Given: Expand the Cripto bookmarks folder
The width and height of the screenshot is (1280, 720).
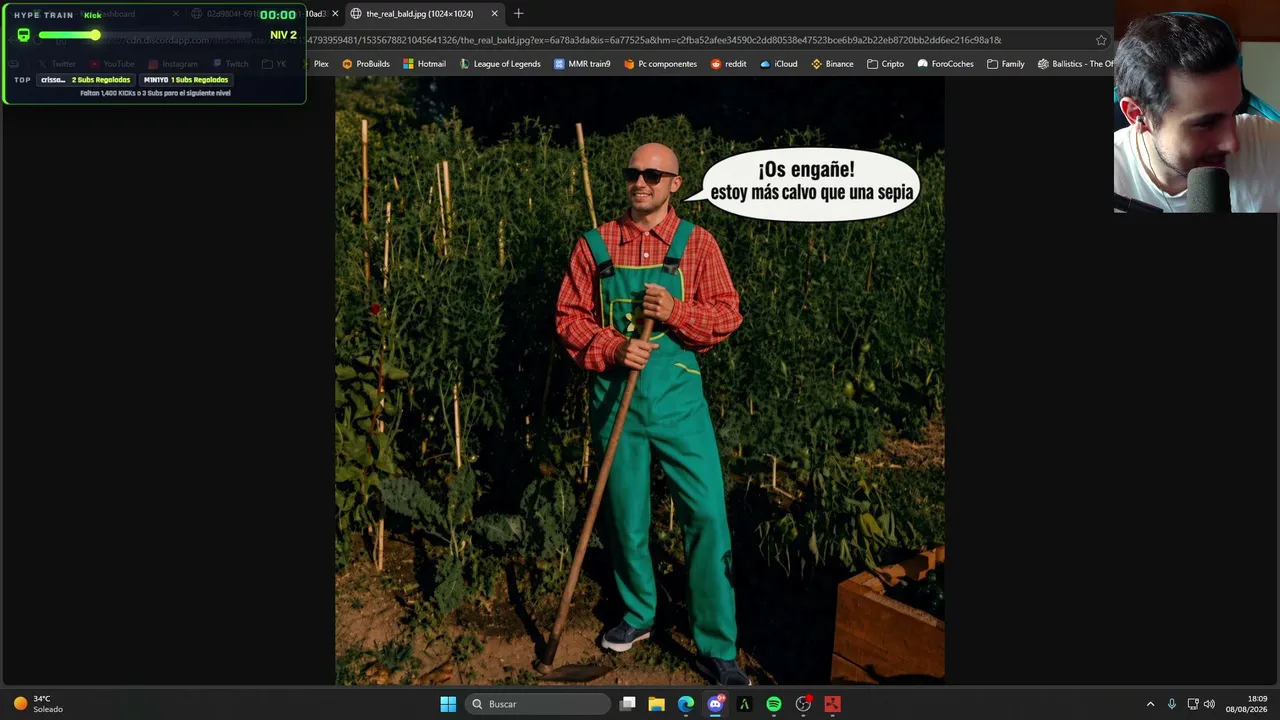Looking at the screenshot, I should click(885, 64).
